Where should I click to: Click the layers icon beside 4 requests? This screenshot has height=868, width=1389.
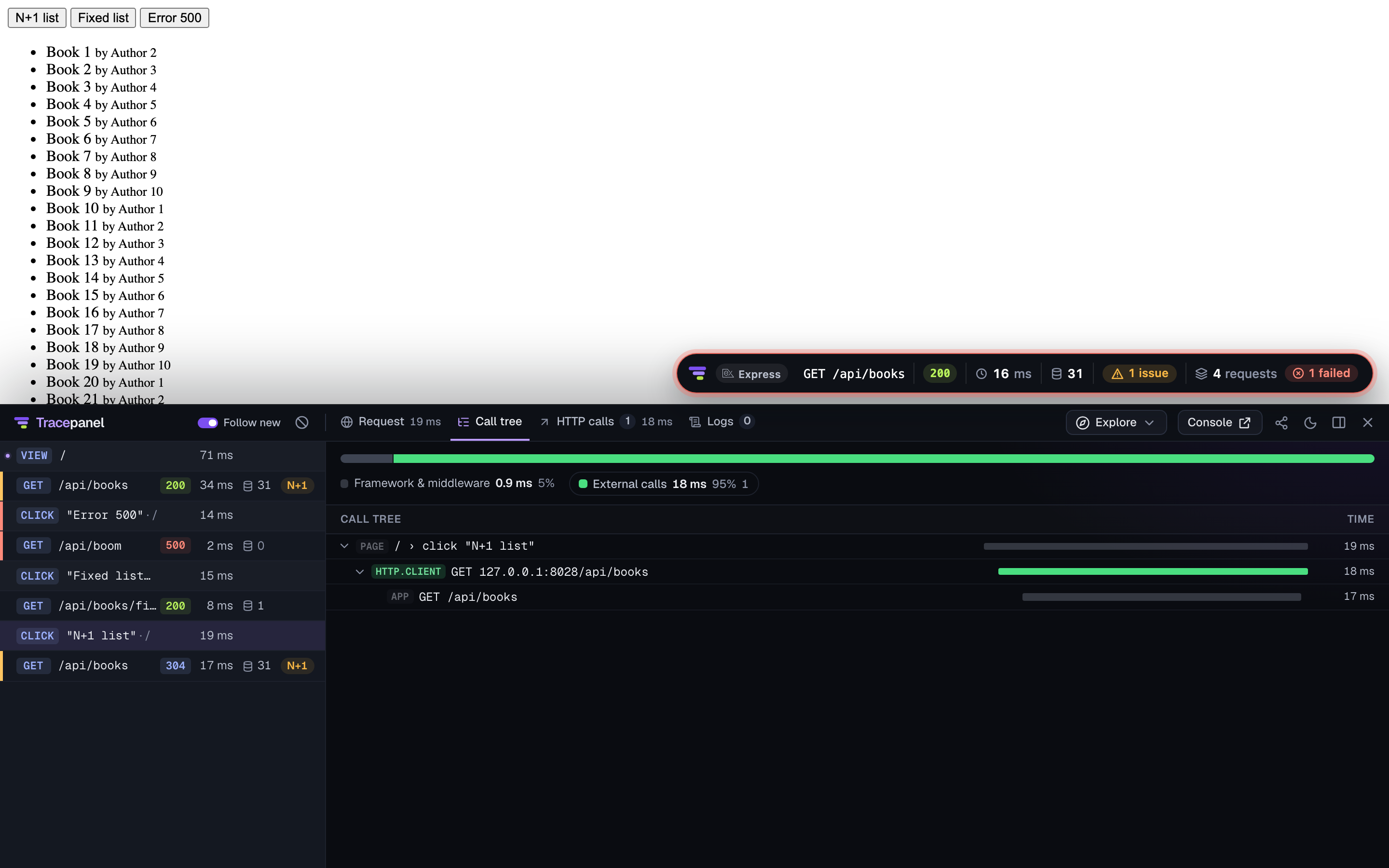click(x=1201, y=374)
